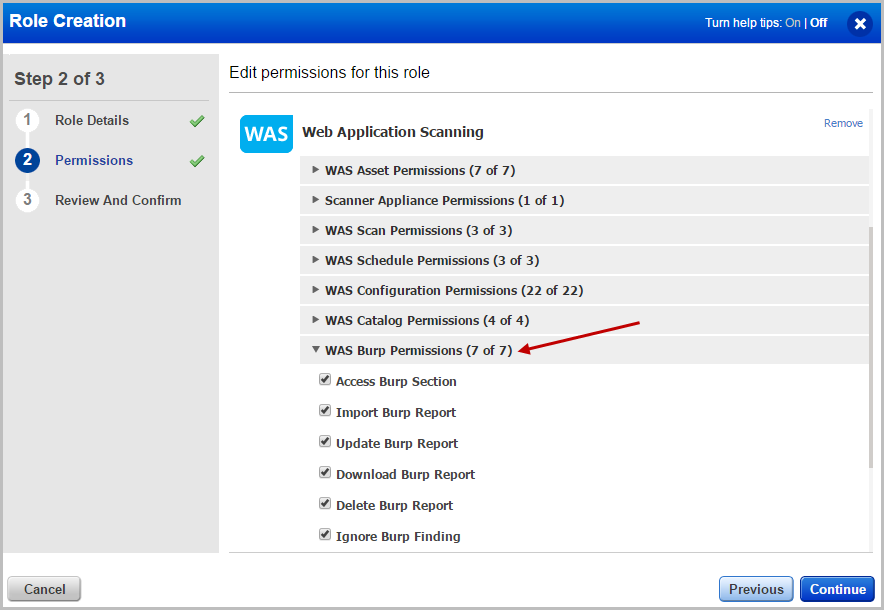Click the Cancel button
884x610 pixels.
pos(43,589)
